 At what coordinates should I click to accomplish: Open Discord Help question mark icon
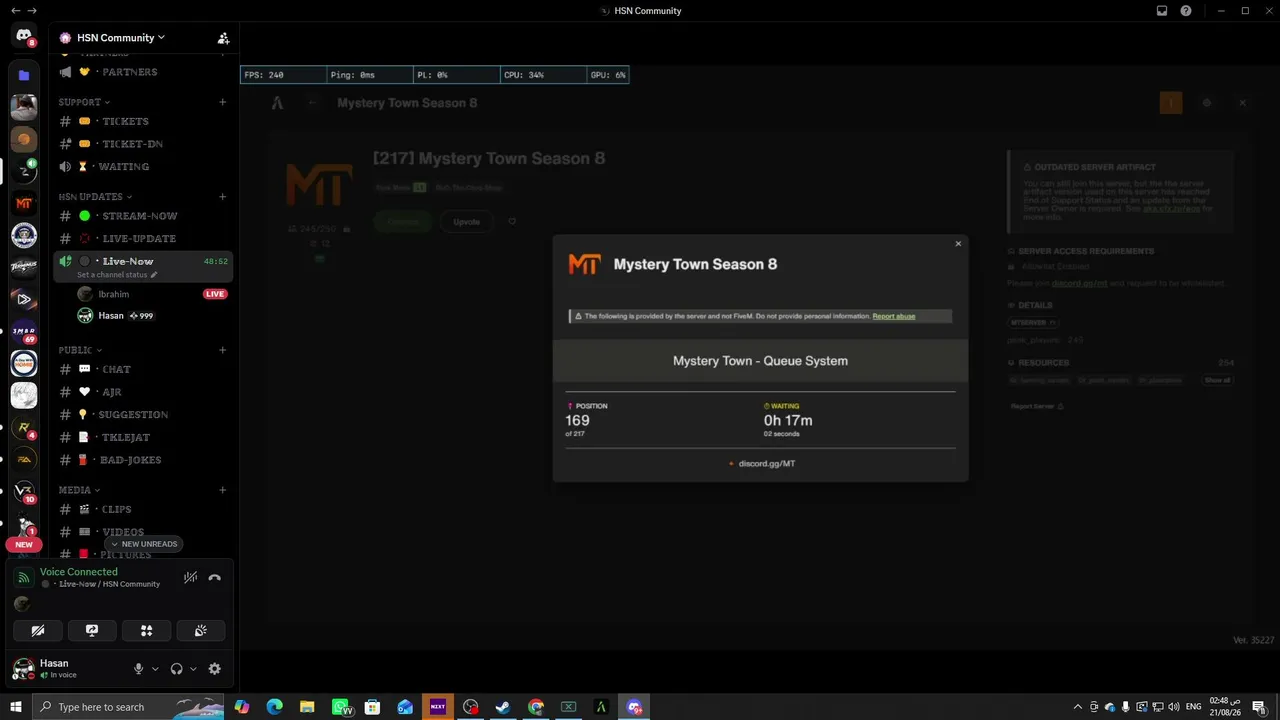[x=1186, y=11]
